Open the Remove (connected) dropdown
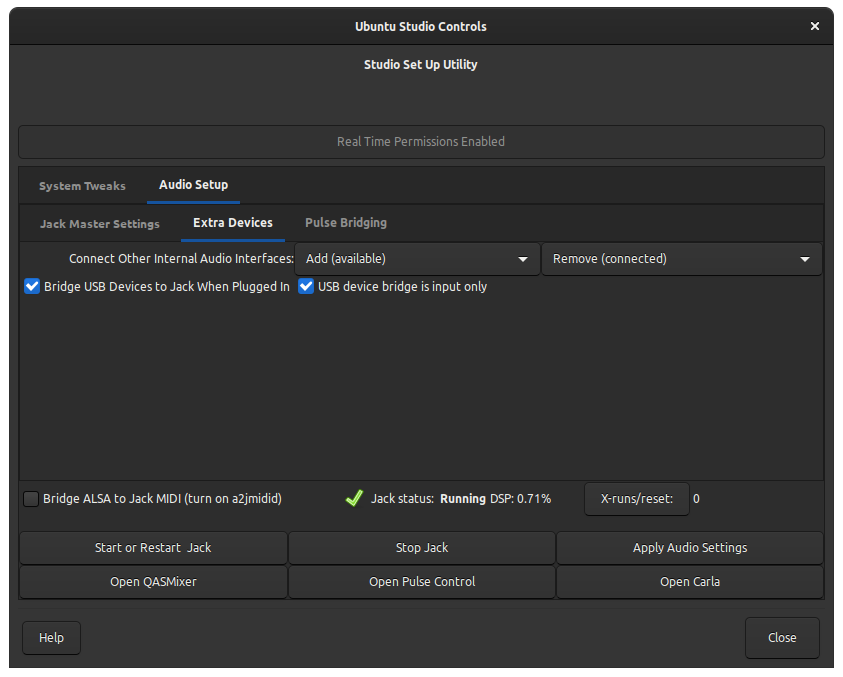Screen dimensions: 843x677 (x=682, y=259)
